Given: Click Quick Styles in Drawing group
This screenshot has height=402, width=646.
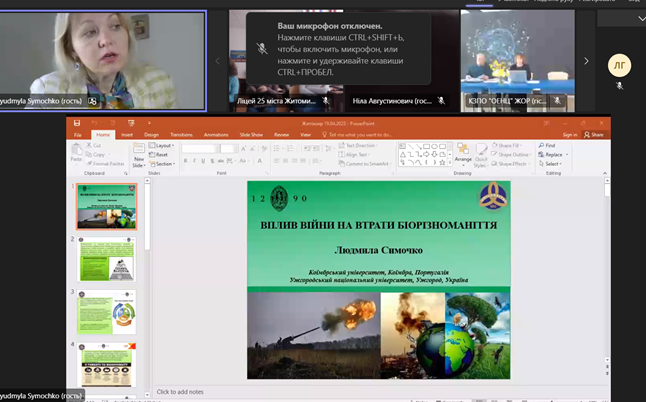Looking at the screenshot, I should pos(481,155).
